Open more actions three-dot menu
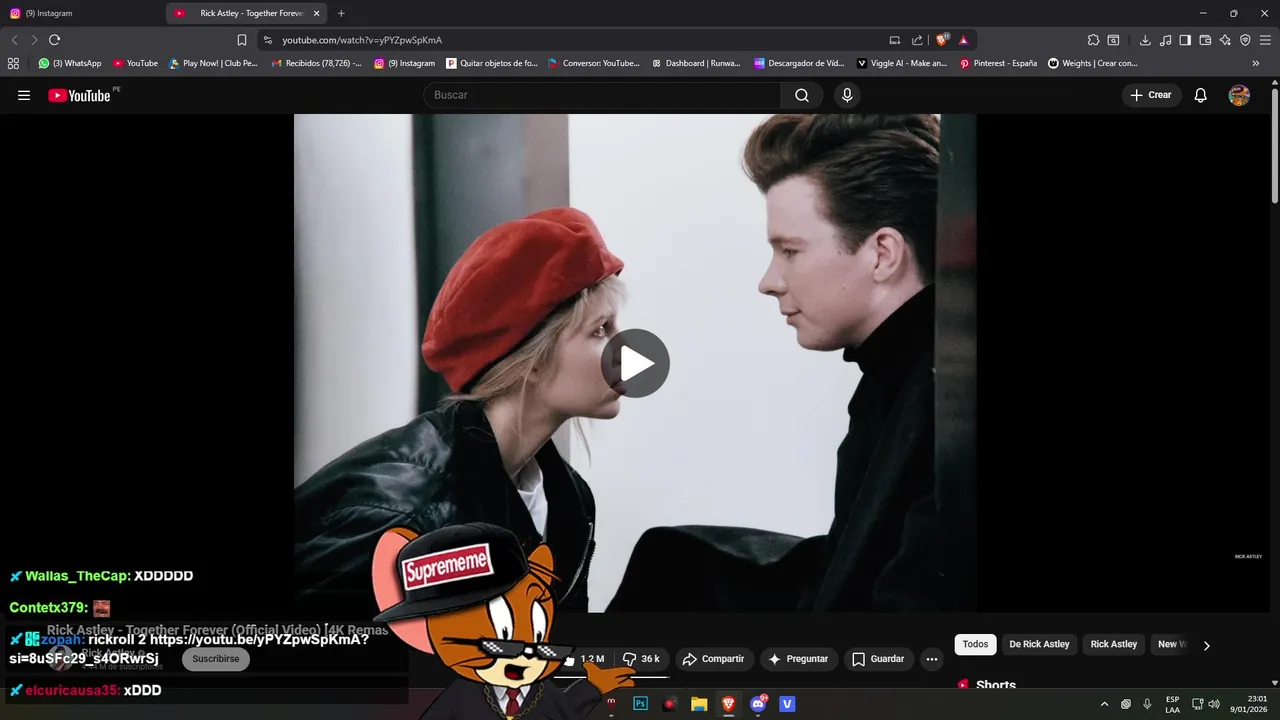The image size is (1280, 720). 932,659
